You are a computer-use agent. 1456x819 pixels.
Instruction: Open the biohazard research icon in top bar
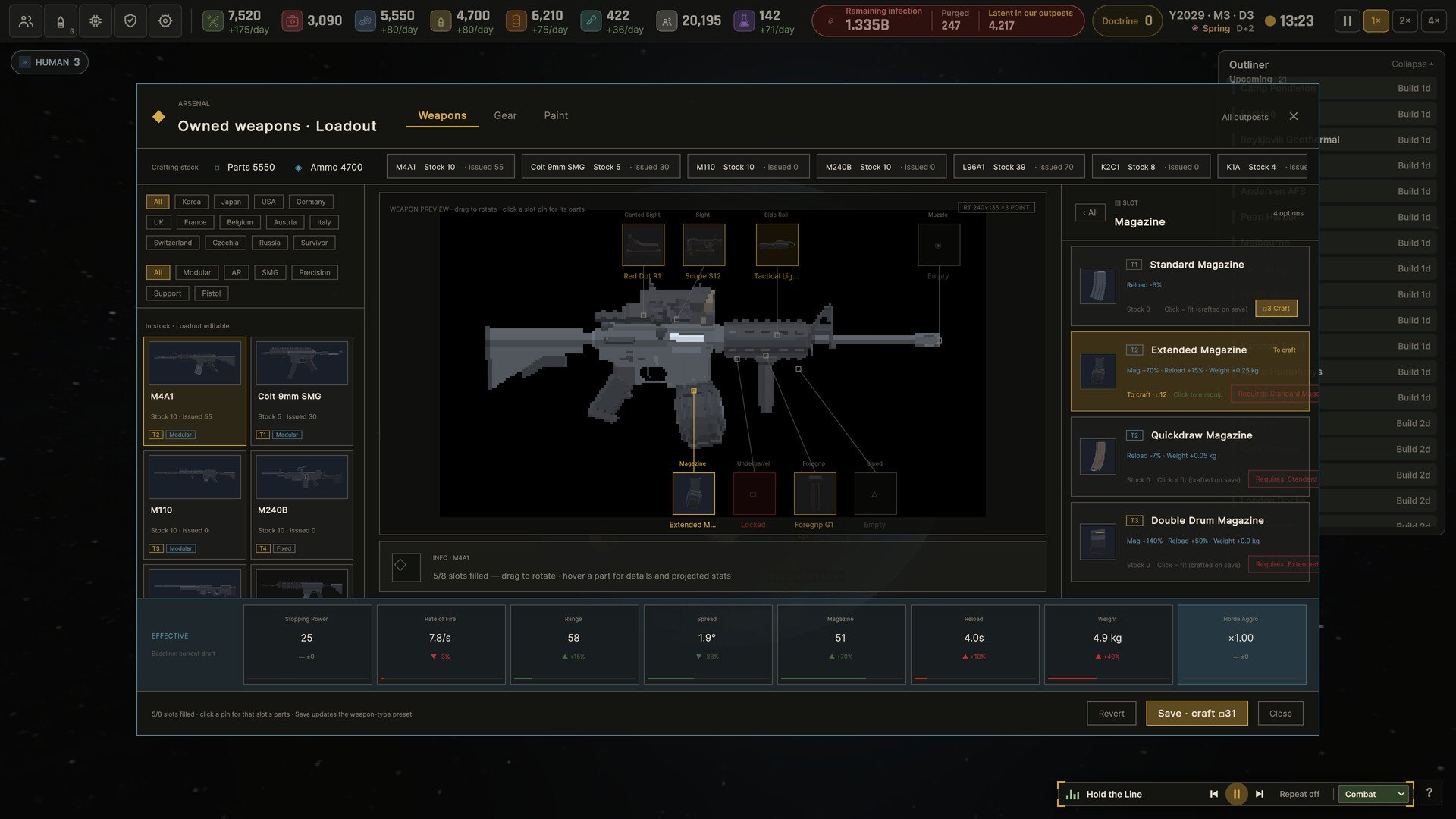96,21
